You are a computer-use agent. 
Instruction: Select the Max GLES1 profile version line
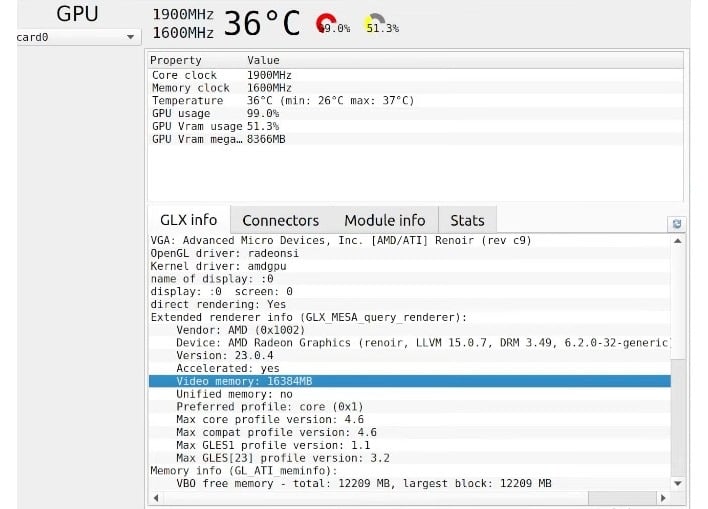pos(410,445)
